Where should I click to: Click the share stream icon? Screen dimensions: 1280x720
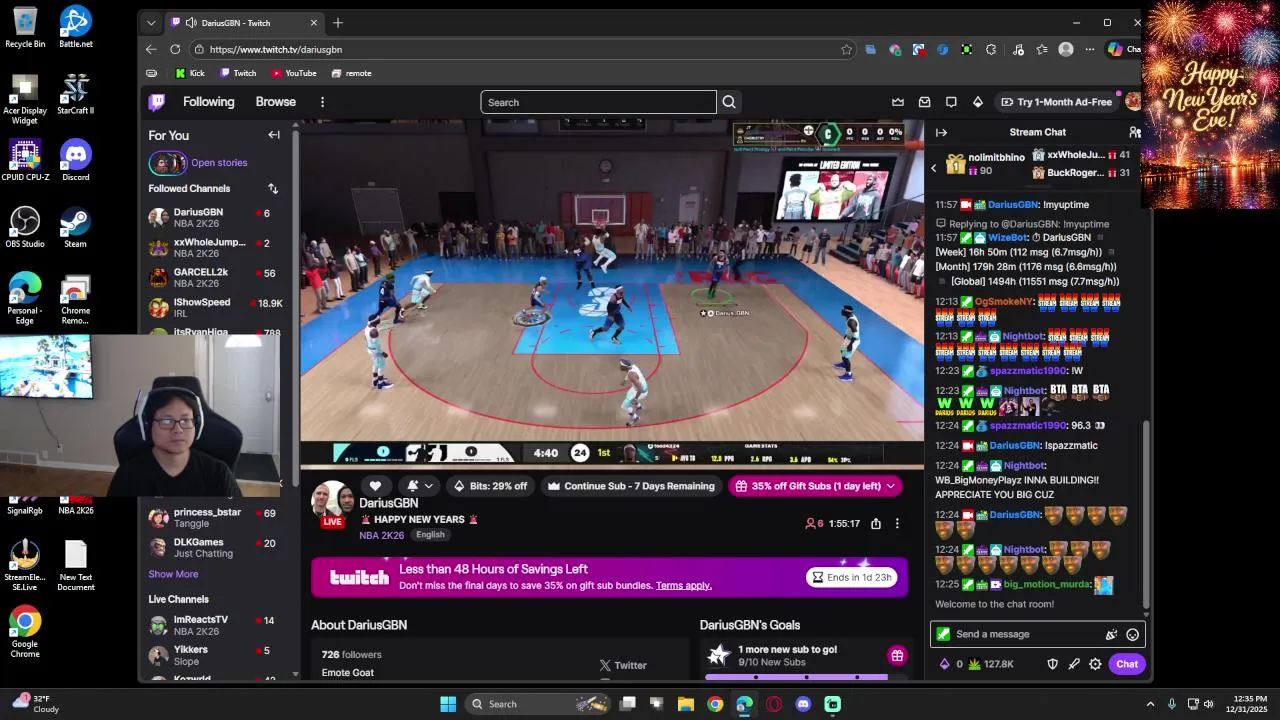(x=876, y=524)
